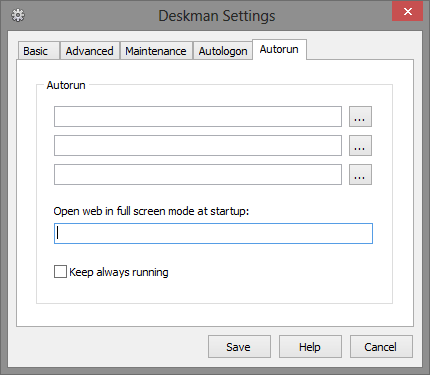Browse for the second autorun program
Screen dimensions: 430x375
point(360,145)
